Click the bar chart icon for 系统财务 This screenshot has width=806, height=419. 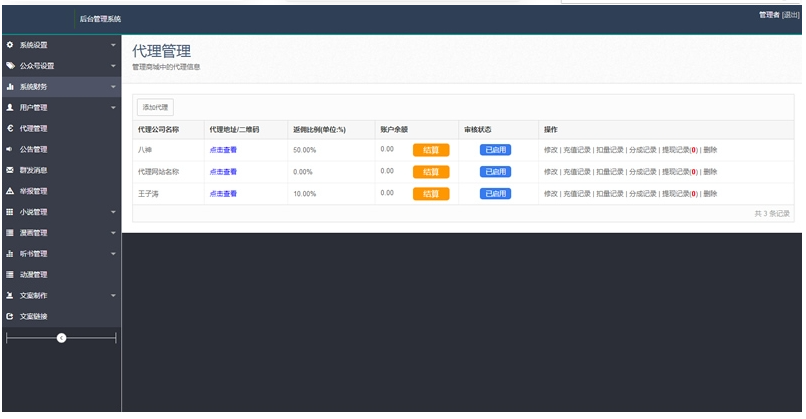click(10, 87)
